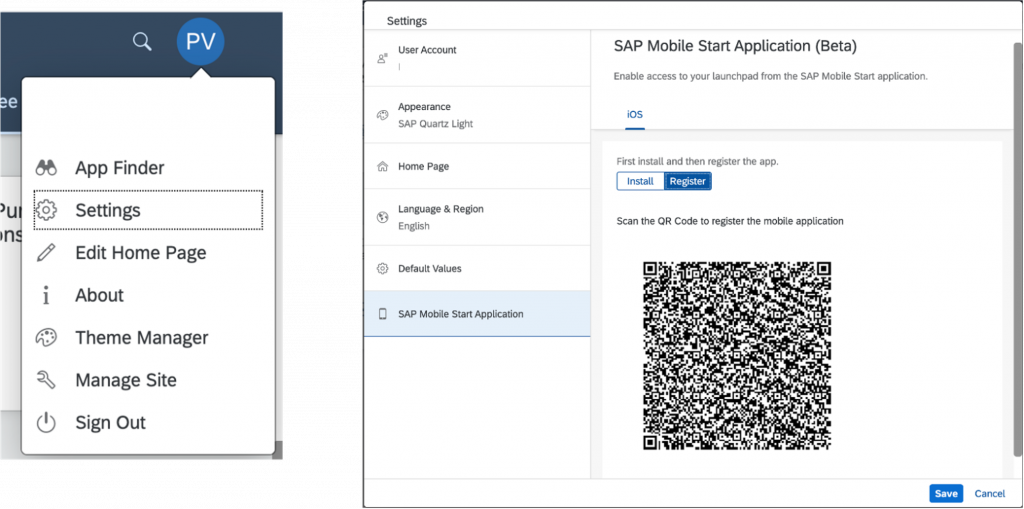Select the Install segmented button
The image size is (1024, 509).
[x=640, y=181]
